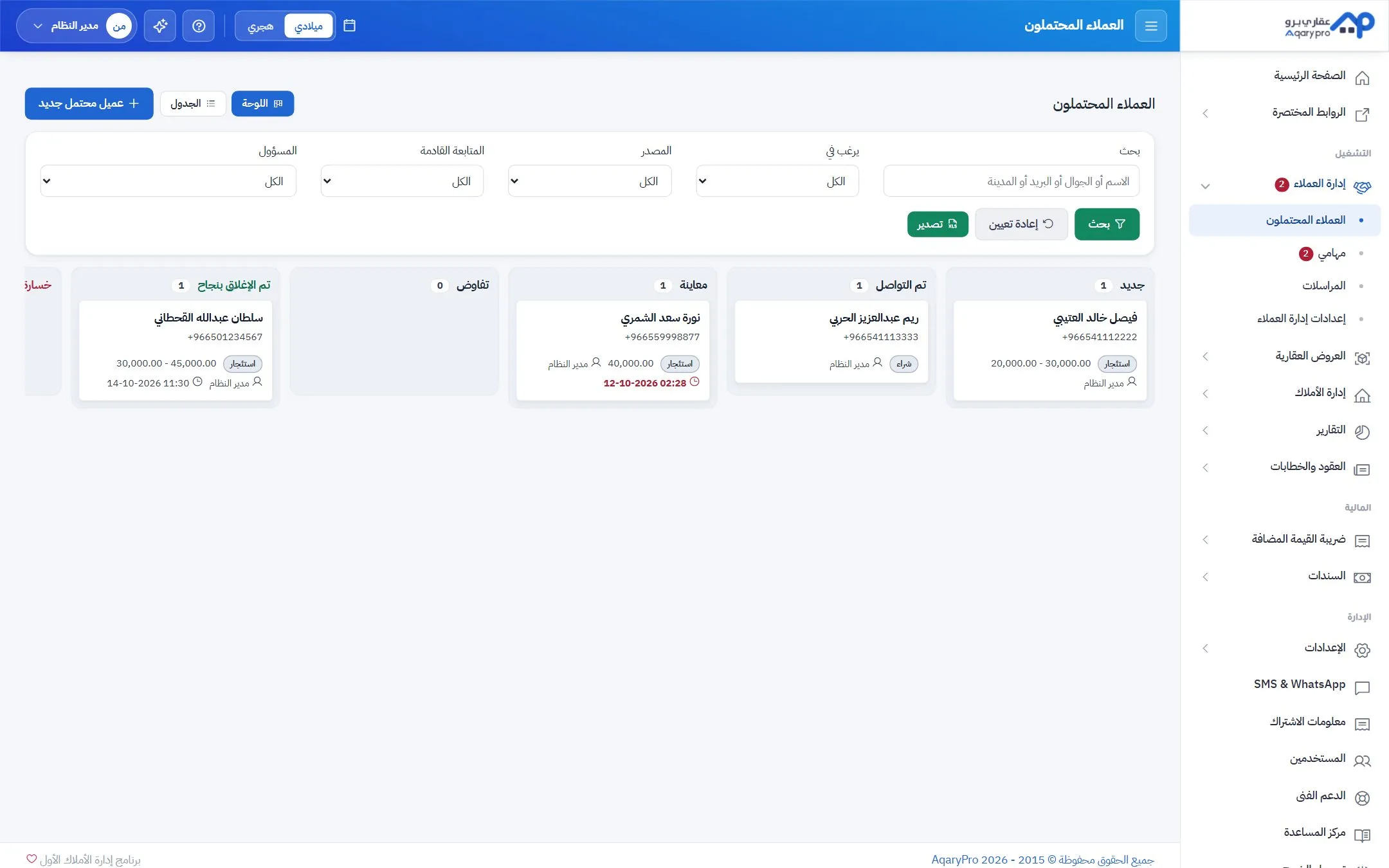Click تفاوض column header
1389x868 pixels.
coord(473,285)
